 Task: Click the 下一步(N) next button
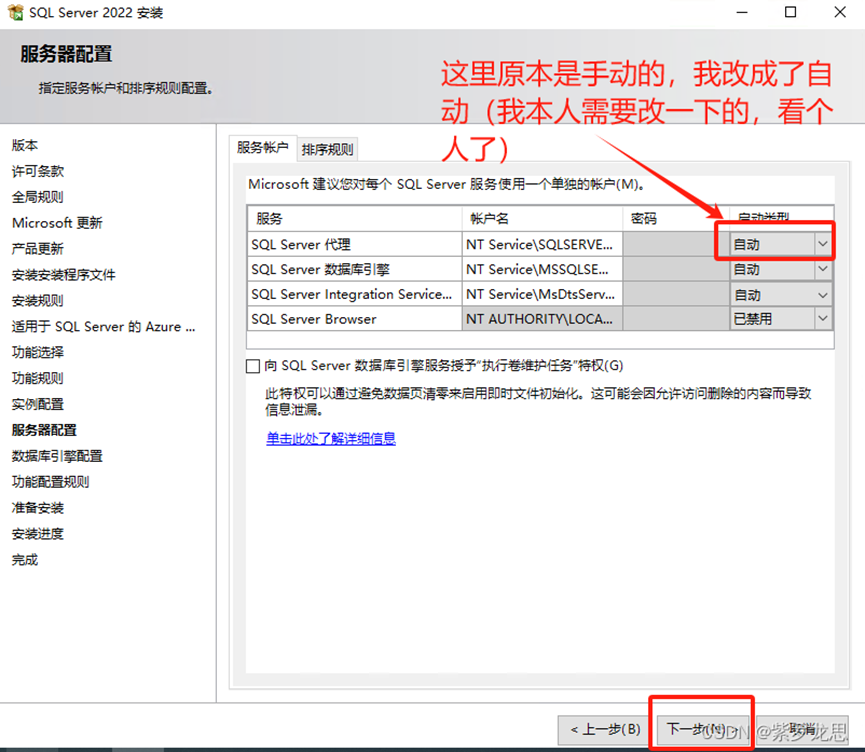[x=702, y=730]
